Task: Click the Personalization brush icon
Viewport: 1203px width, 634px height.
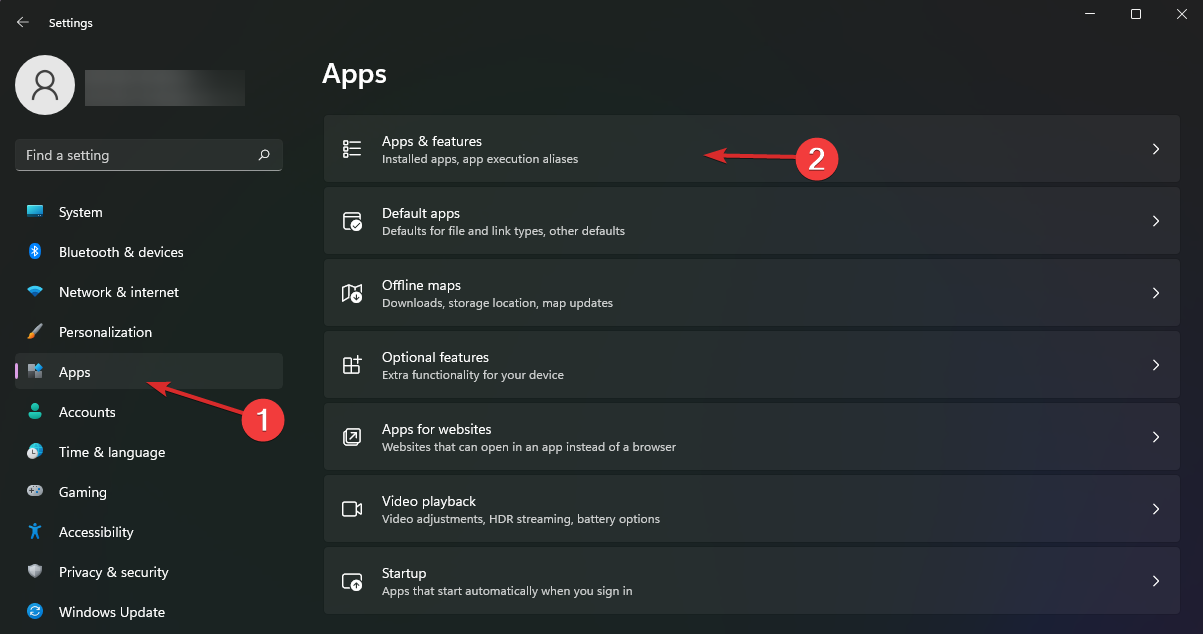Action: pos(34,332)
